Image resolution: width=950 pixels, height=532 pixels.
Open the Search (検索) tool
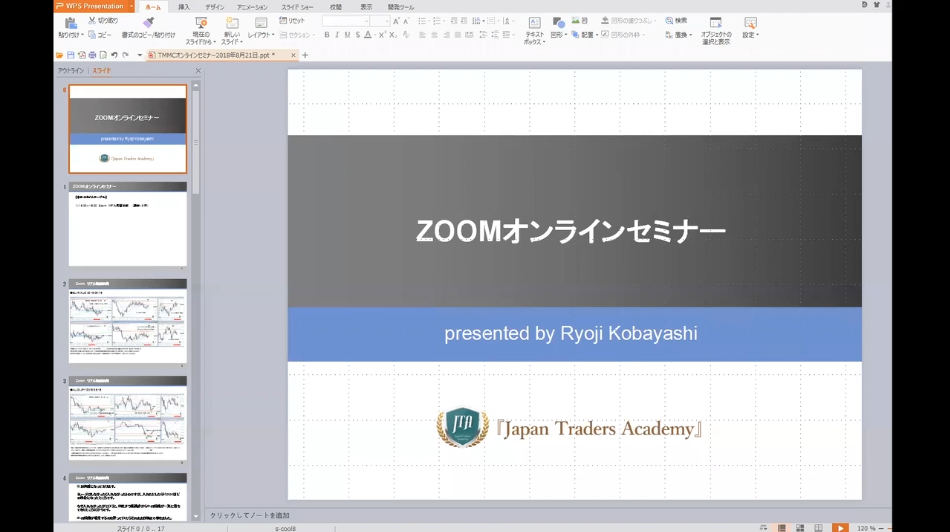click(676, 20)
